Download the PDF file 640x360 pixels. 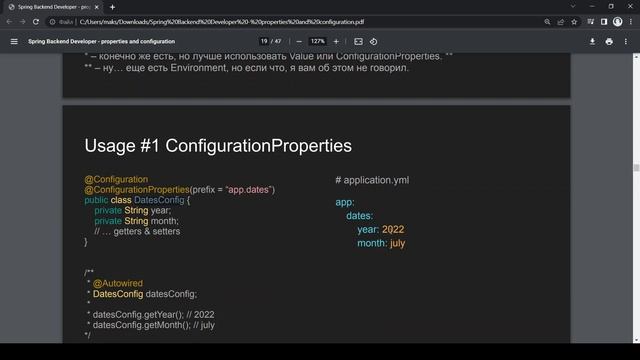592,42
